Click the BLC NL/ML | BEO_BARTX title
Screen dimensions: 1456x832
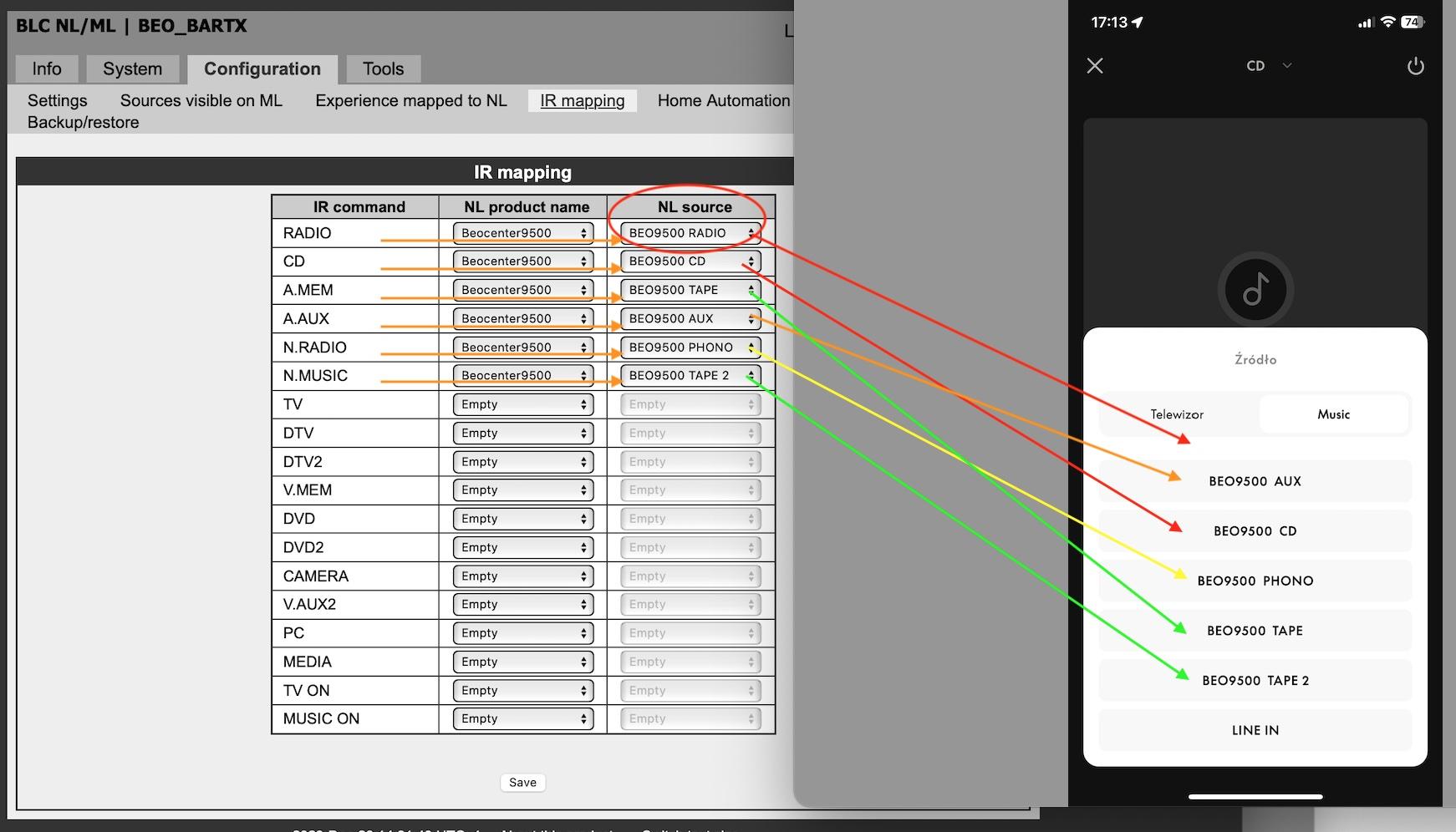coord(131,26)
